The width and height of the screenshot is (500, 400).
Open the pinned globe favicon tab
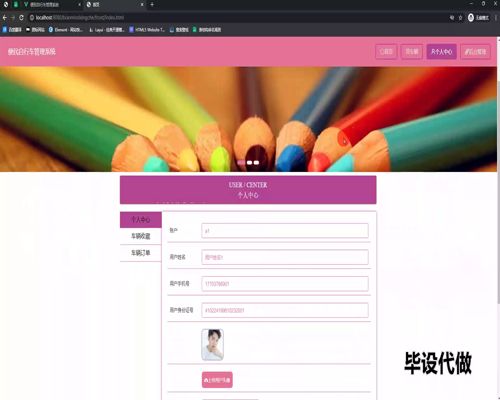point(6,5)
